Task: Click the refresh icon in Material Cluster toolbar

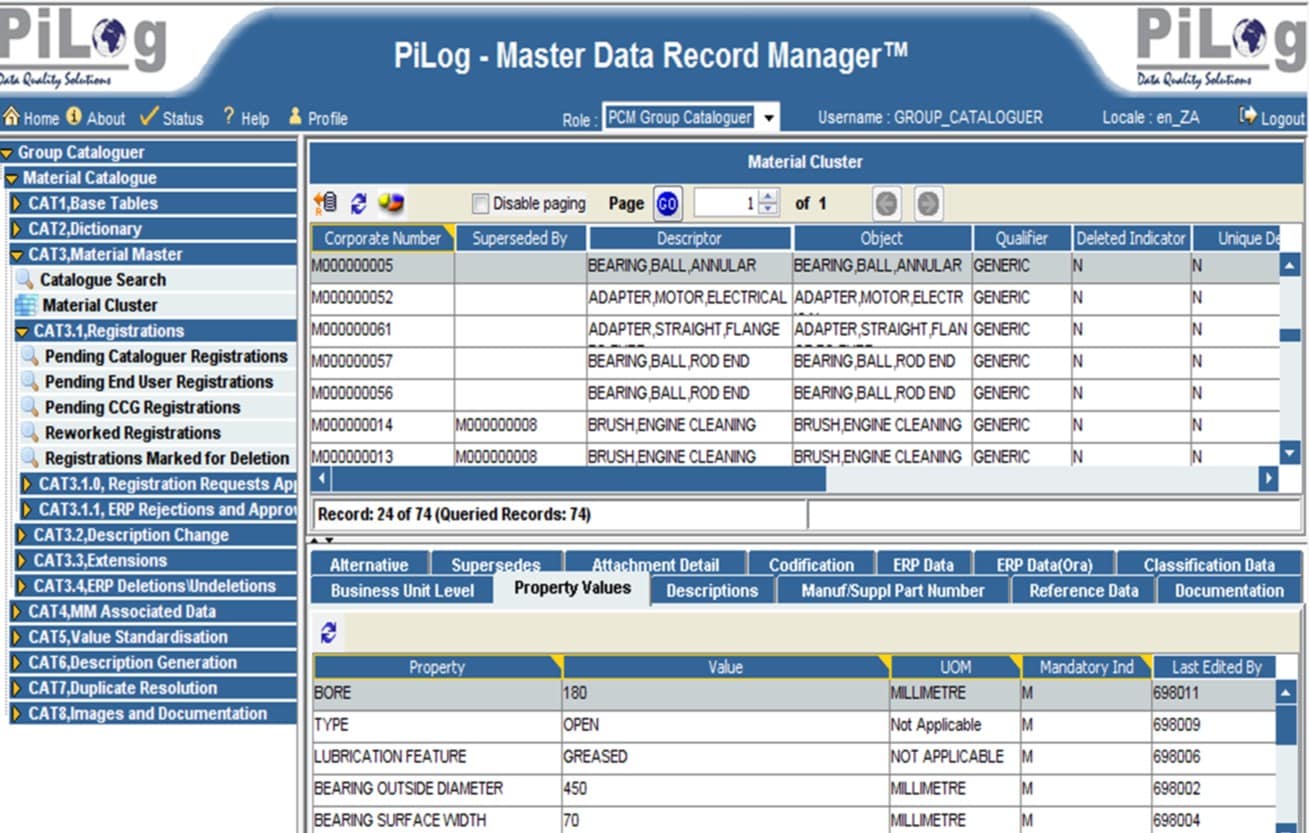Action: [x=359, y=203]
